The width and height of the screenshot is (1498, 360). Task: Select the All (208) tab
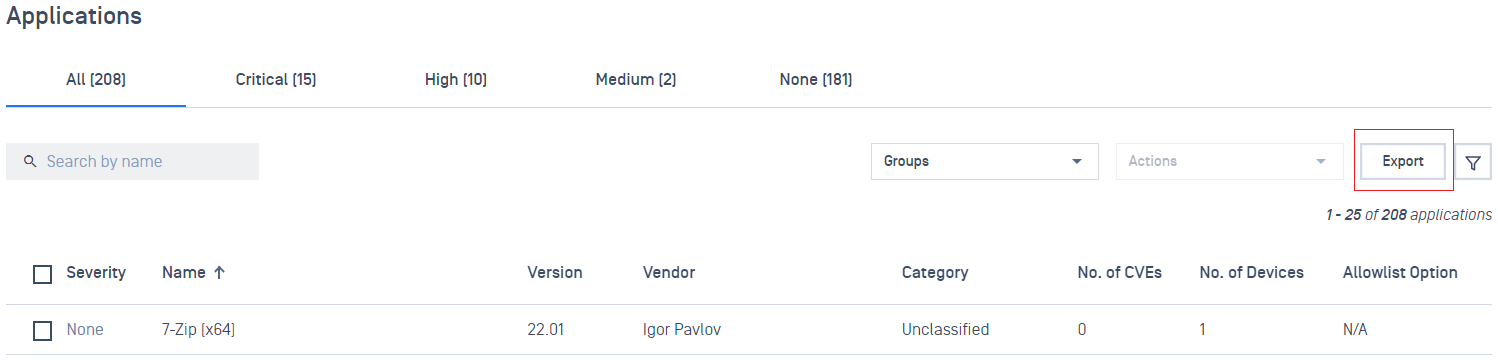(96, 79)
